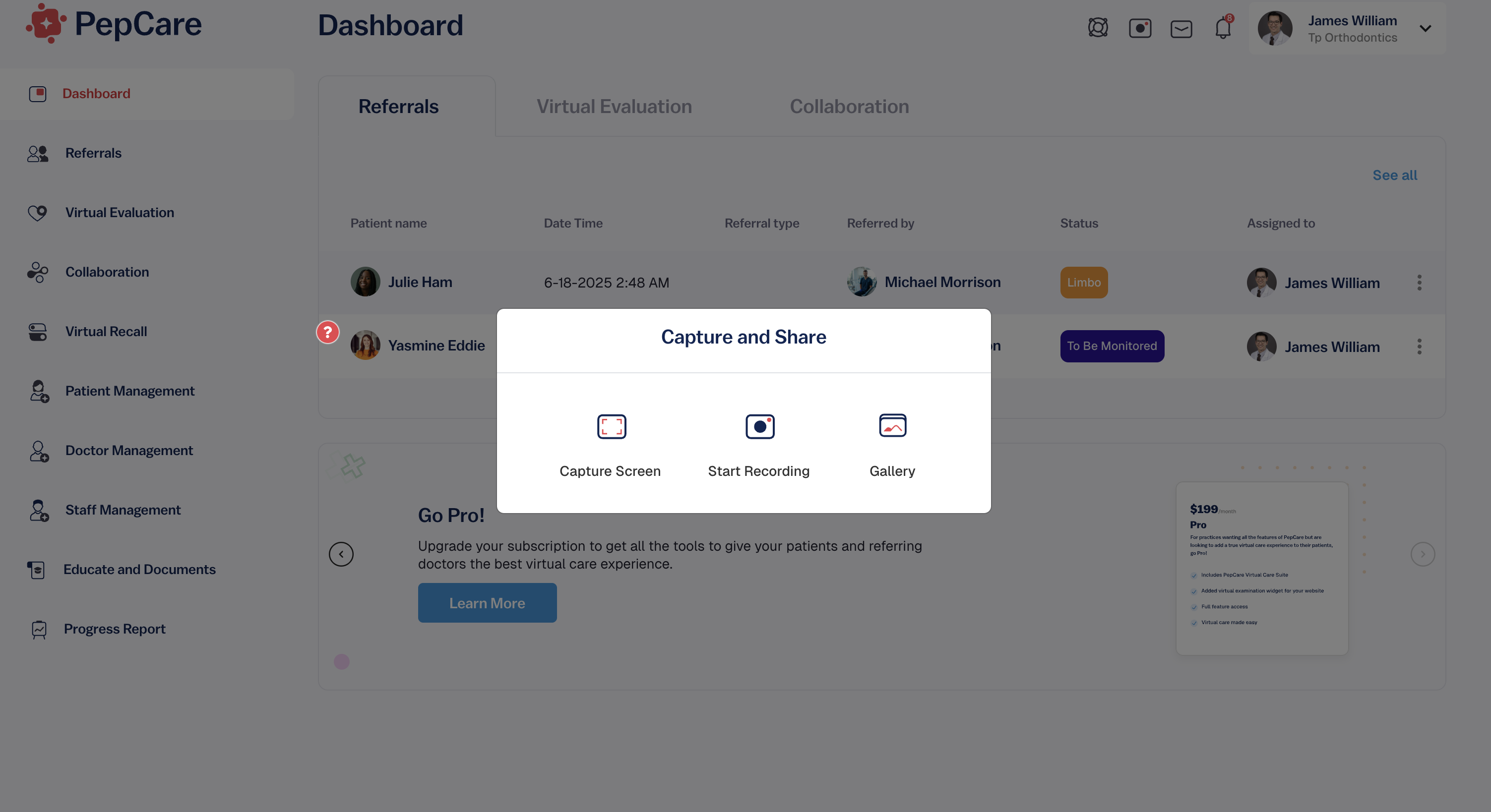Open the three-dot menu for Yasmine Eddie row
The height and width of the screenshot is (812, 1491).
pos(1419,347)
